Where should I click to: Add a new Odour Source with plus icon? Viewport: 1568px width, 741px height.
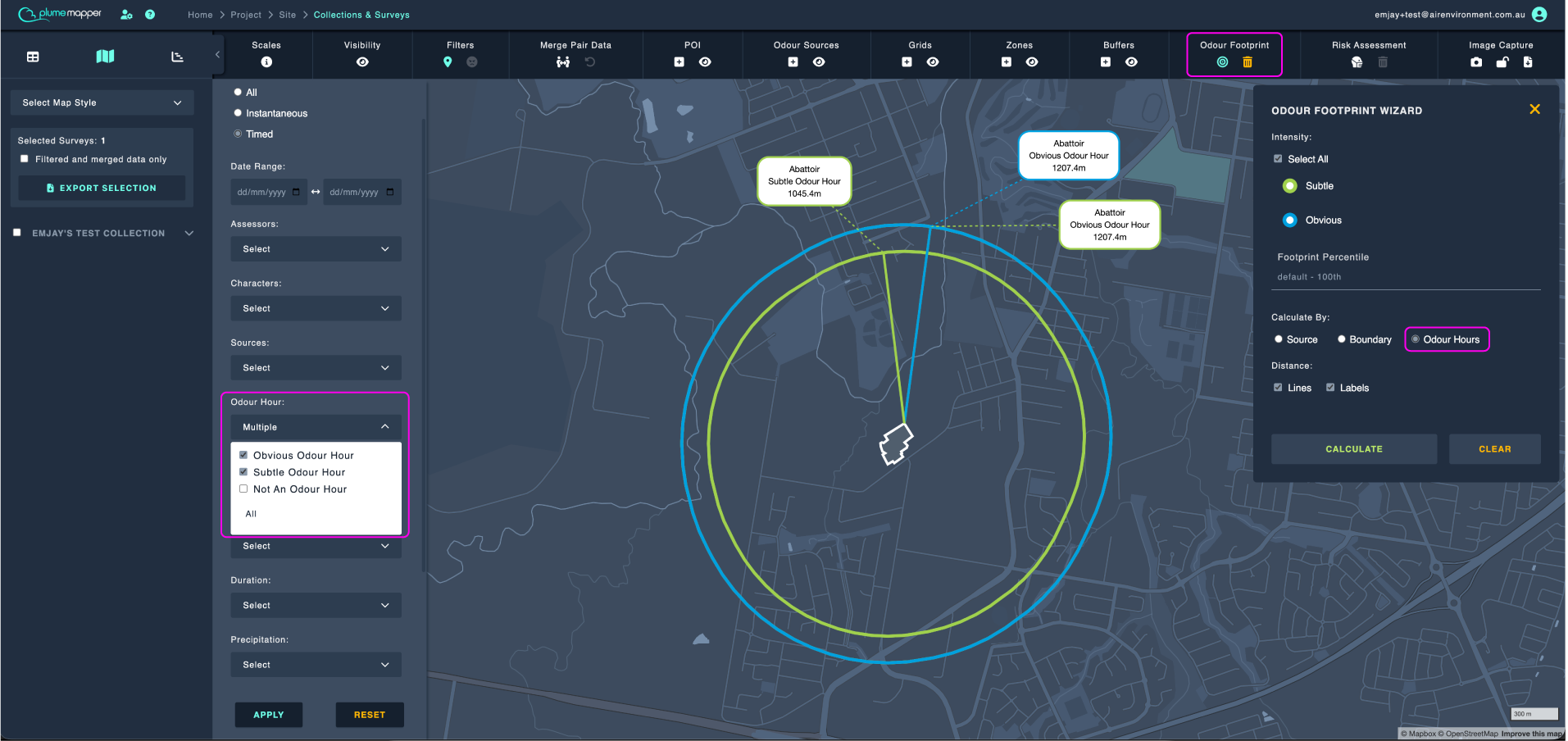pos(793,62)
